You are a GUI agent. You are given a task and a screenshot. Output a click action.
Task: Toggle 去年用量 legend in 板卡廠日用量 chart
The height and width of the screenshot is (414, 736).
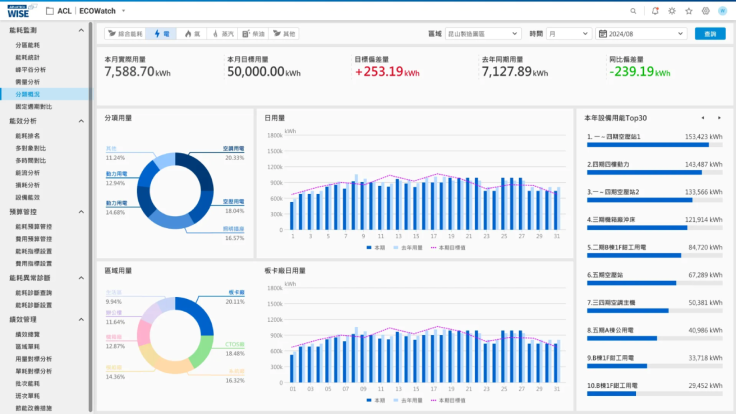pyautogui.click(x=408, y=400)
